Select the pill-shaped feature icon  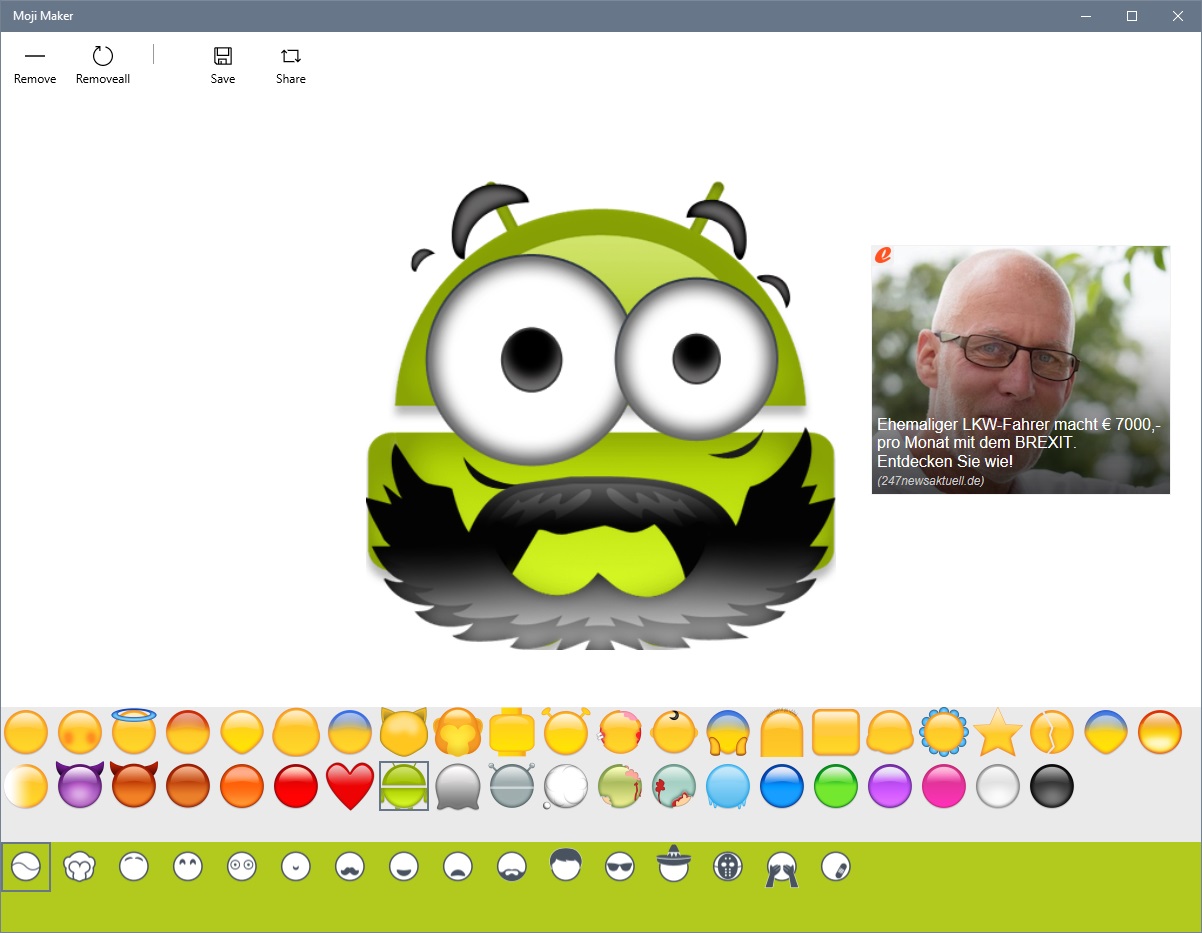836,867
